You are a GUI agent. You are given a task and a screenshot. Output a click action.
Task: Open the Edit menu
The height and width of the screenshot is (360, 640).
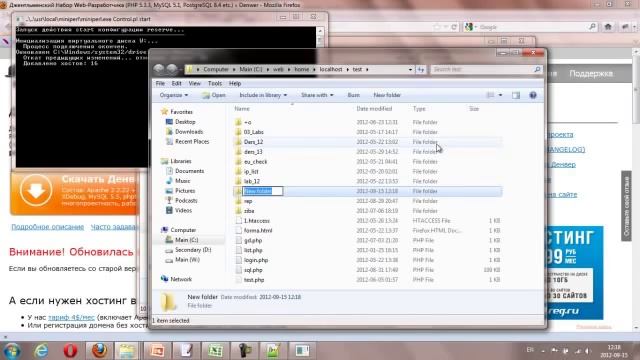(x=176, y=83)
